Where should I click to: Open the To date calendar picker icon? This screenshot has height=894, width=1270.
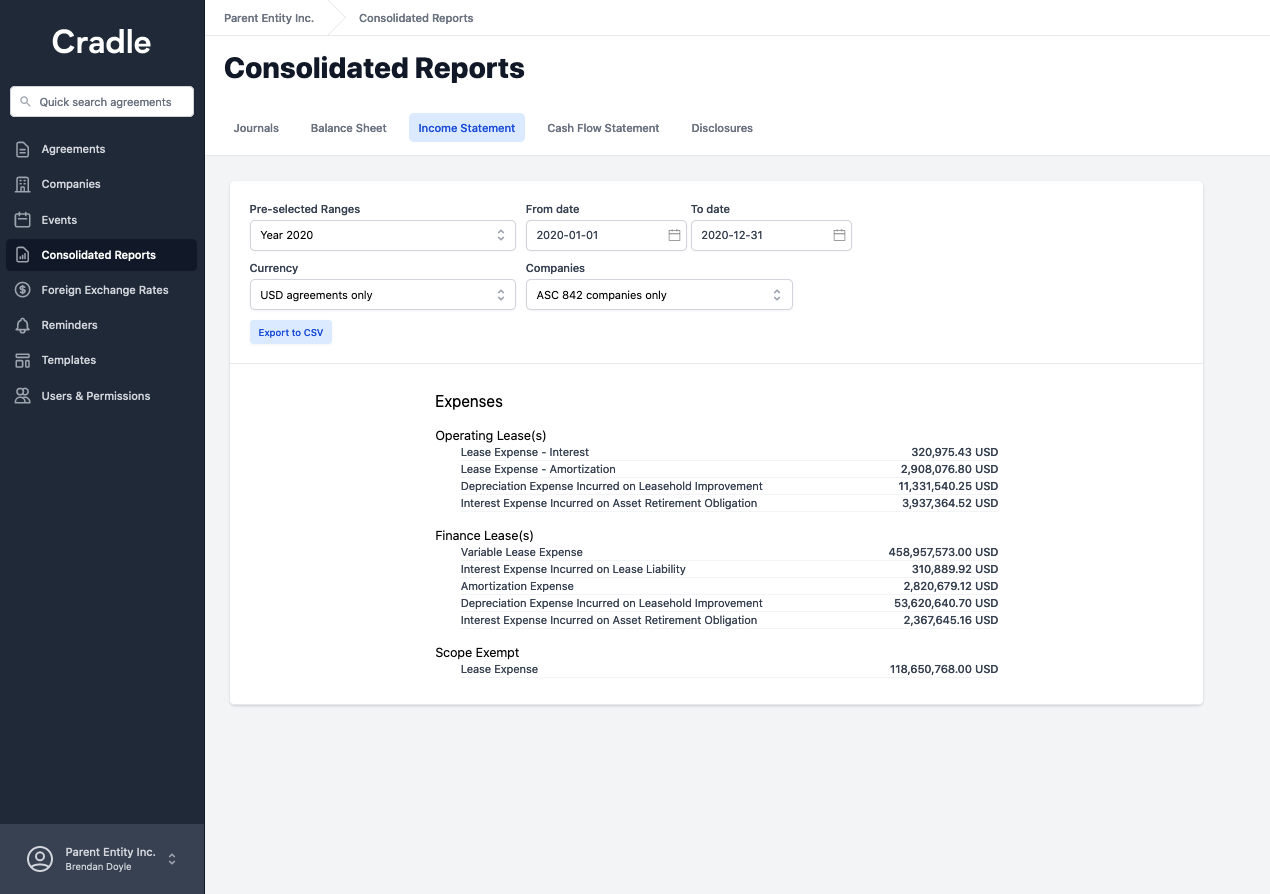838,235
